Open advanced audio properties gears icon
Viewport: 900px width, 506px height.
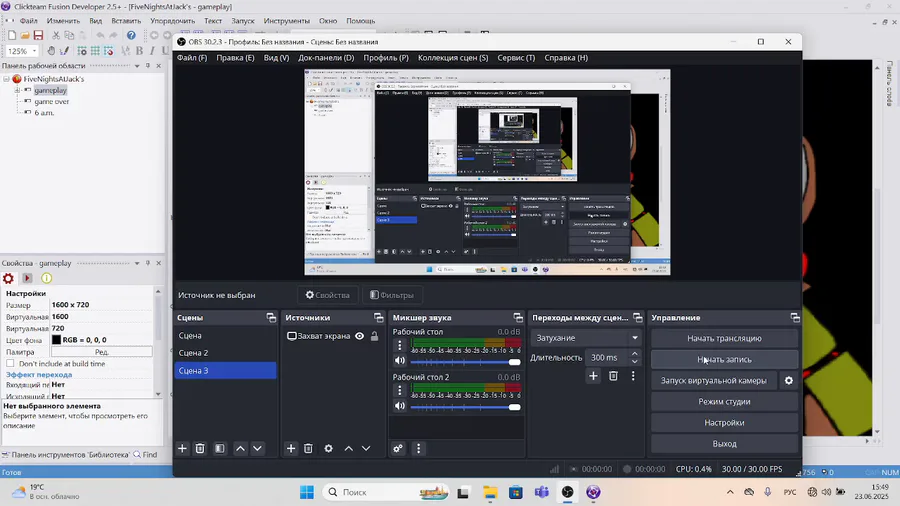pos(398,448)
